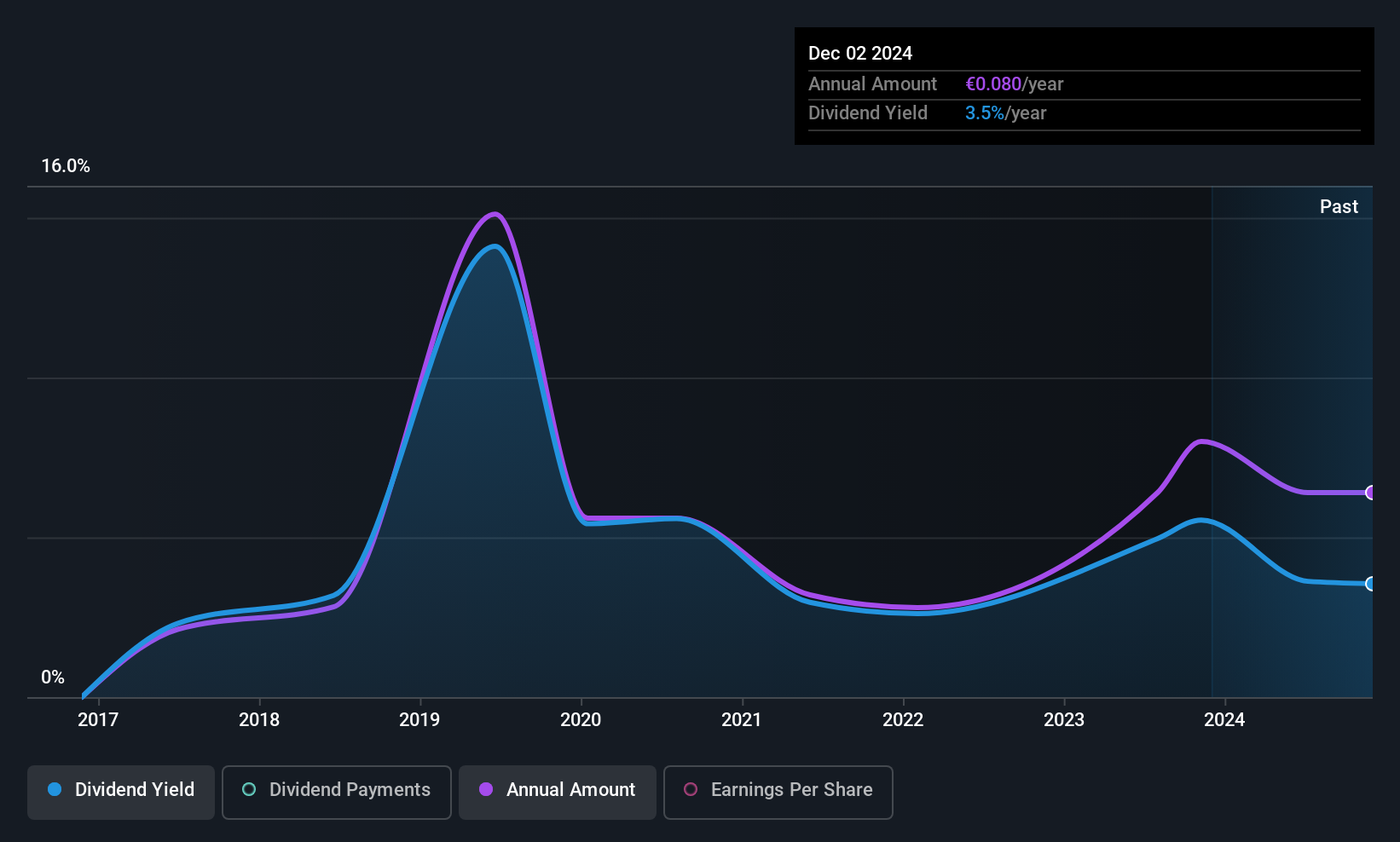The height and width of the screenshot is (842, 1400).
Task: Click the purple line peak near 2024
Action: [1201, 441]
